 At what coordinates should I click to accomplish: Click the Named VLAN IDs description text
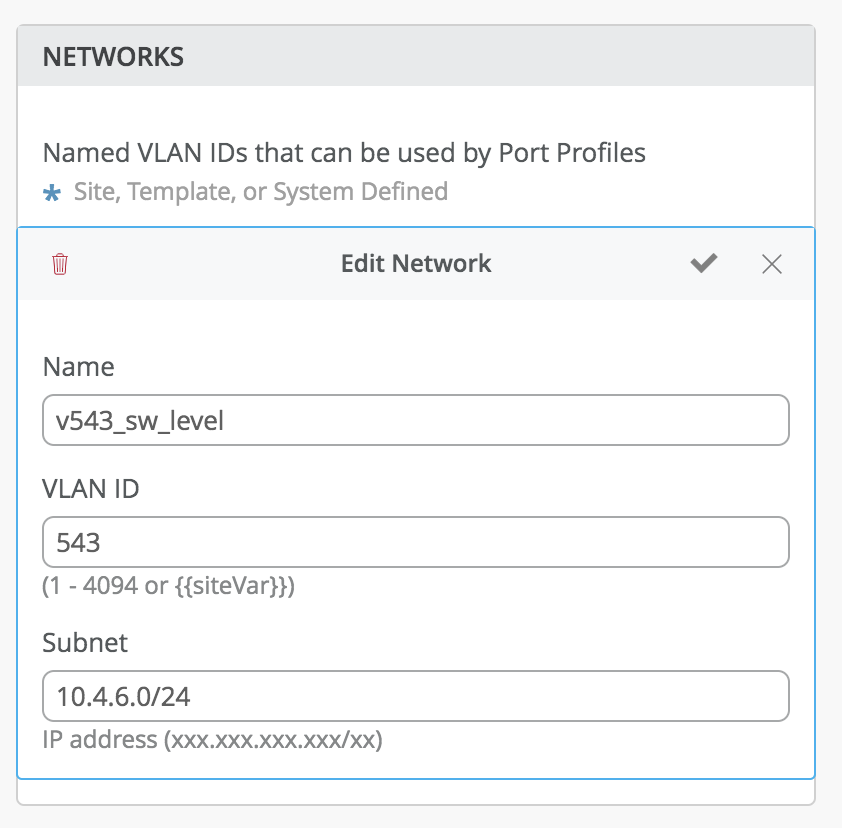click(x=344, y=153)
